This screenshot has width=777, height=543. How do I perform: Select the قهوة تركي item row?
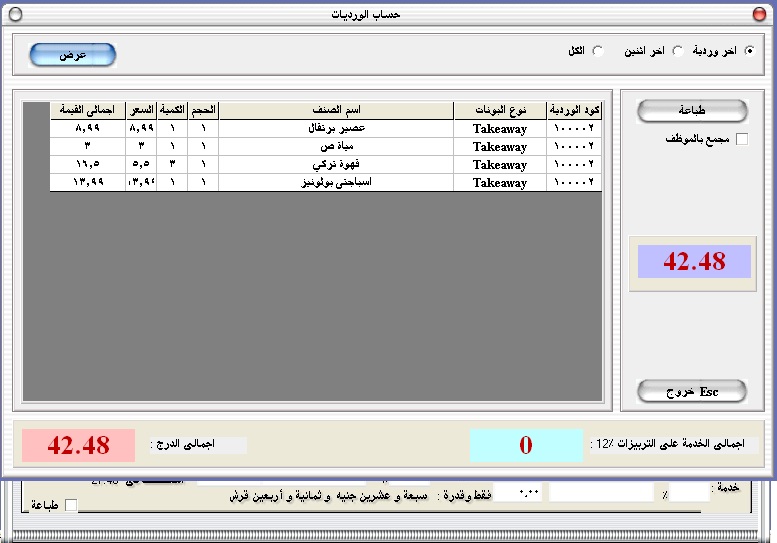tap(335, 164)
